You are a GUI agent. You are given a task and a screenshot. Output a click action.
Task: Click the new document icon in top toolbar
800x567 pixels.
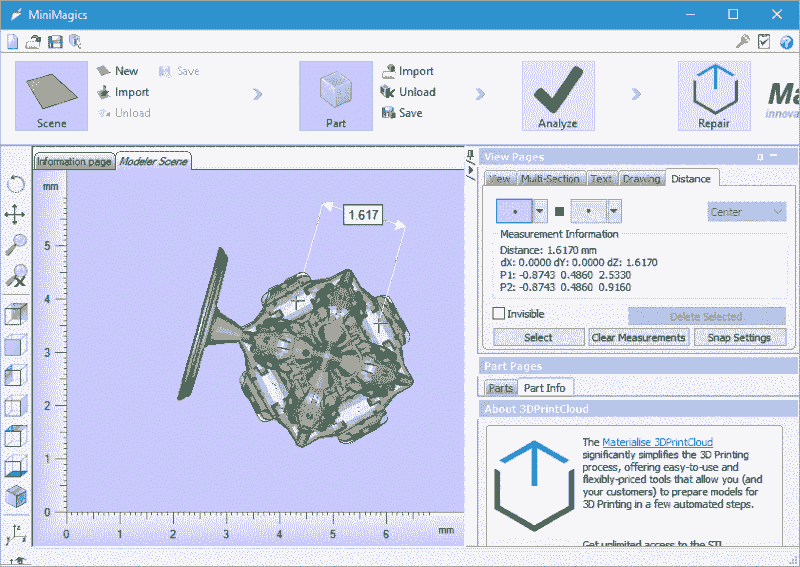tap(12, 41)
